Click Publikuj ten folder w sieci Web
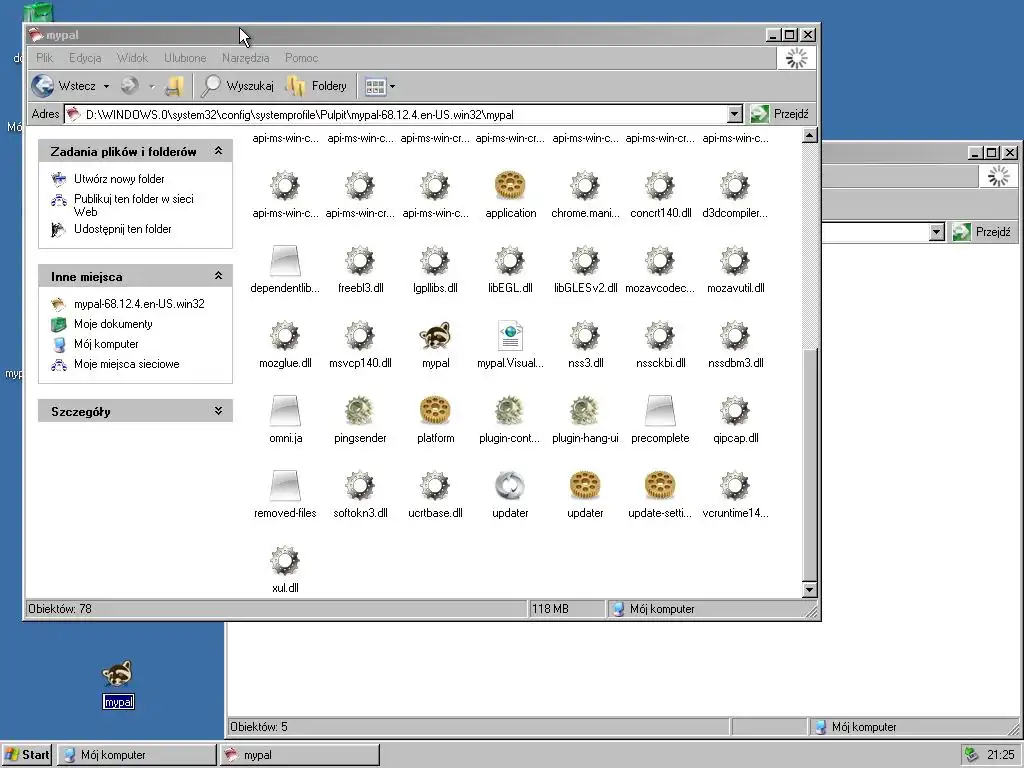This screenshot has width=1024, height=768. click(x=134, y=205)
